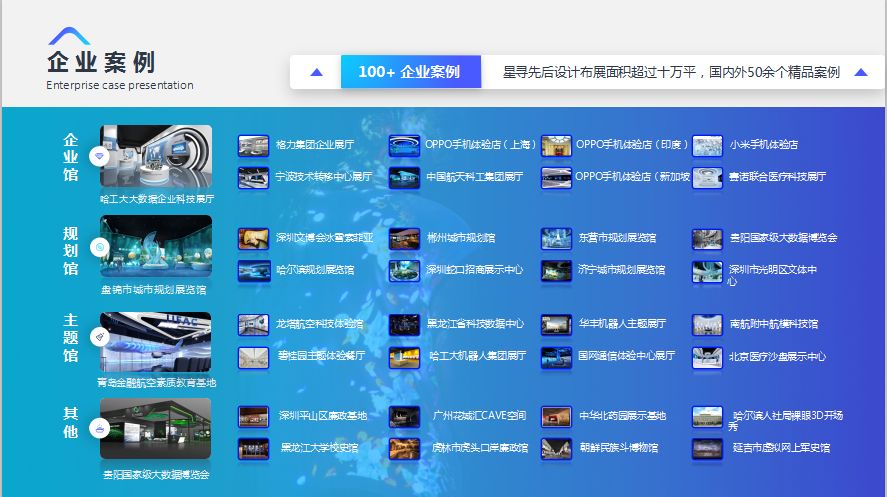Image resolution: width=887 pixels, height=497 pixels.
Task: Select the 规划馆 category label
Action: click(70, 251)
